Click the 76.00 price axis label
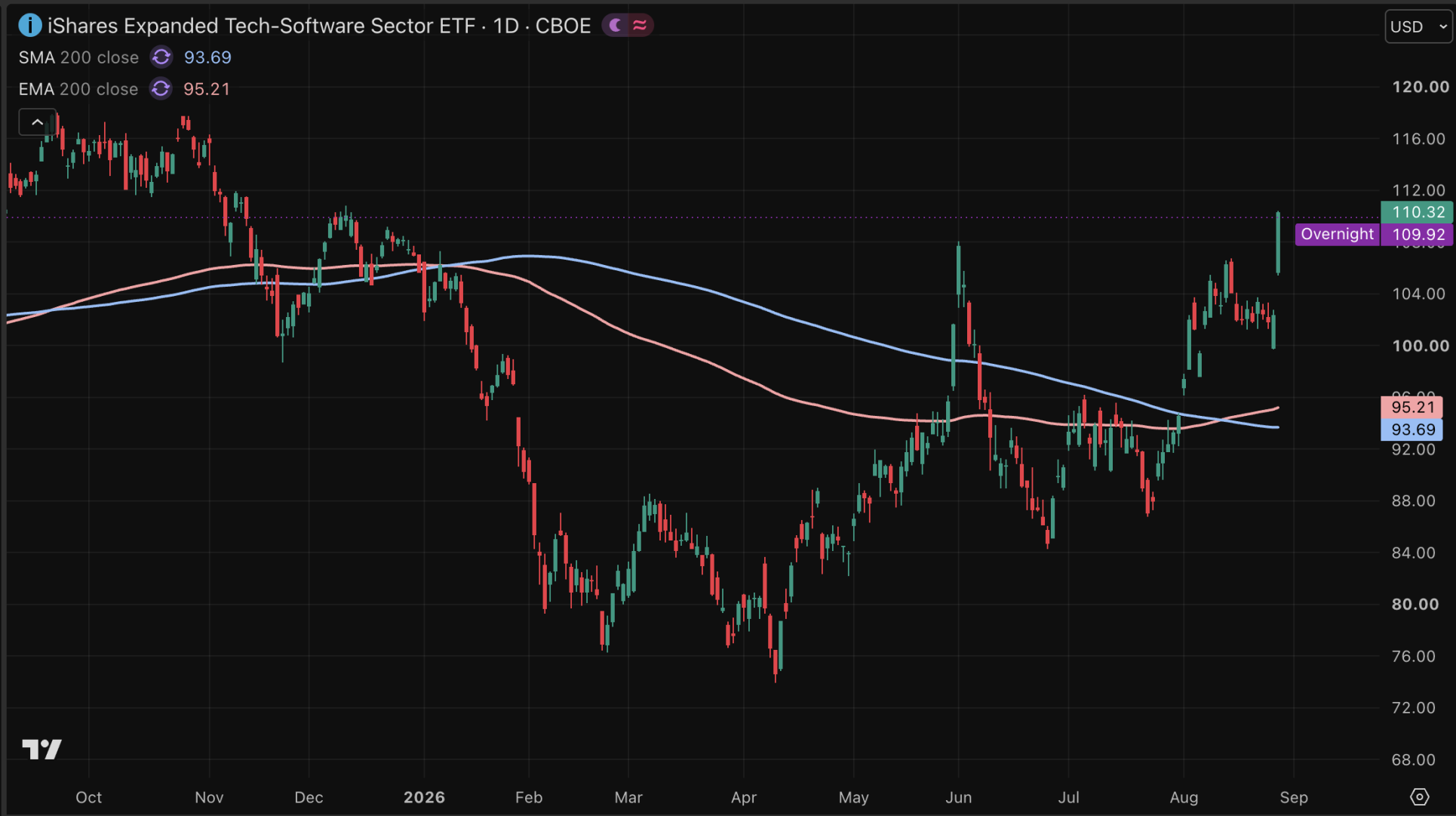 pyautogui.click(x=1413, y=657)
